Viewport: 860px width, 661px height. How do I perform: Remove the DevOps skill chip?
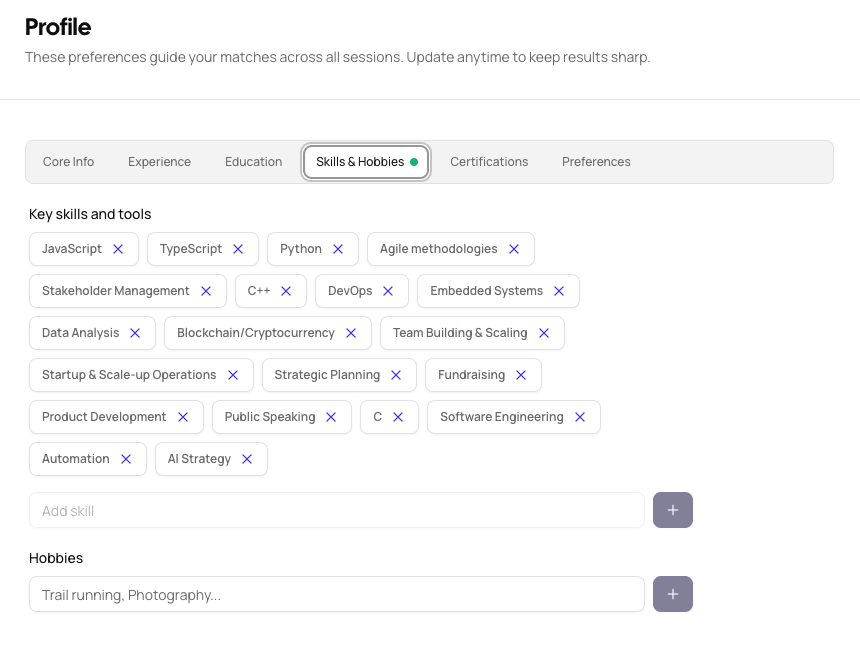tap(388, 291)
